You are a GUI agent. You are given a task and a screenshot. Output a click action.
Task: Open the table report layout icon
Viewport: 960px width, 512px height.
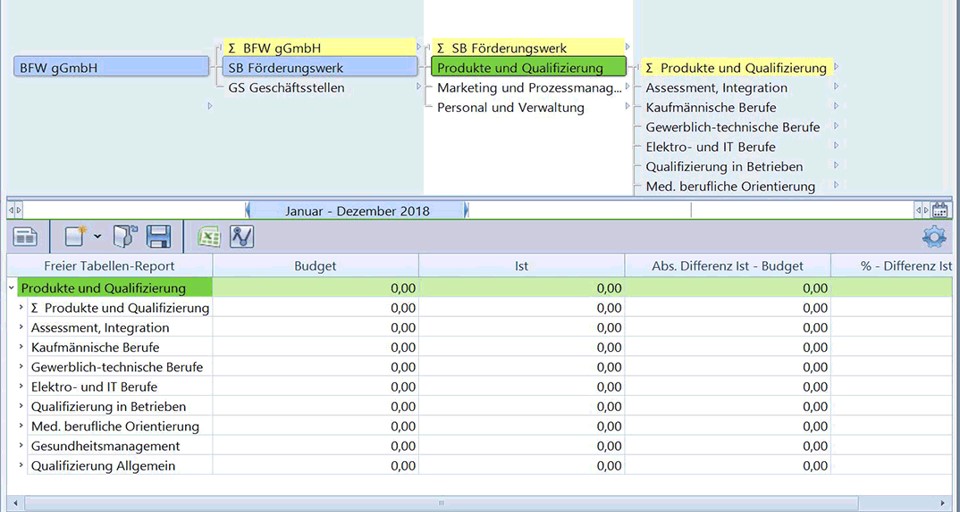click(25, 237)
